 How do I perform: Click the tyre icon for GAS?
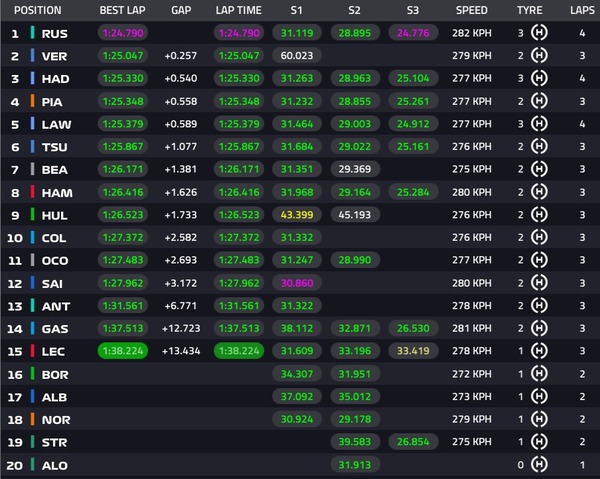(x=539, y=328)
